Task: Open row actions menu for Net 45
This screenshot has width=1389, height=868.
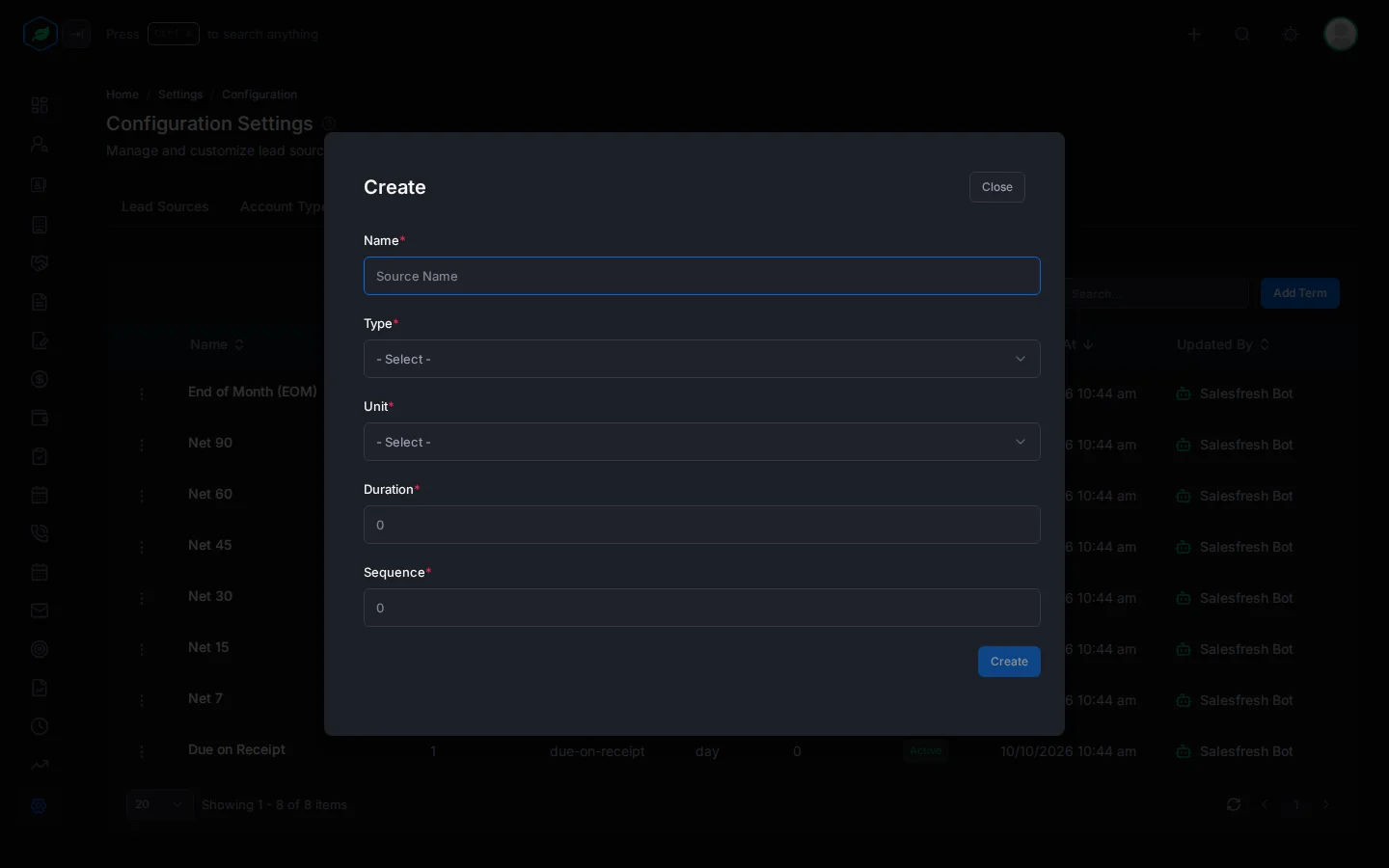Action: pos(142,547)
